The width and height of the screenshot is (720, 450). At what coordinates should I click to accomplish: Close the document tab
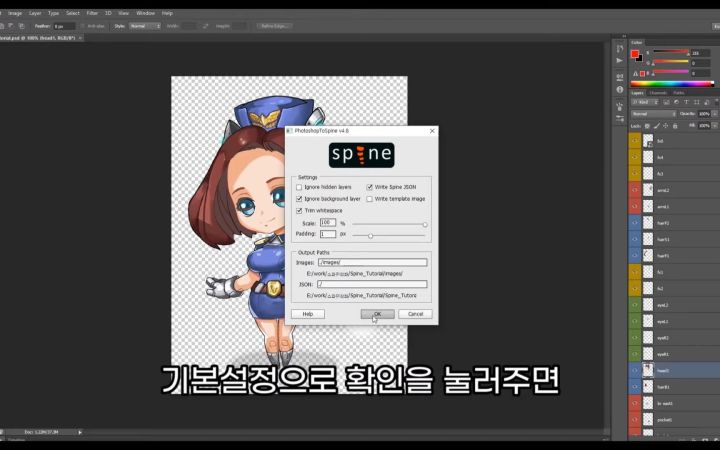(x=81, y=38)
